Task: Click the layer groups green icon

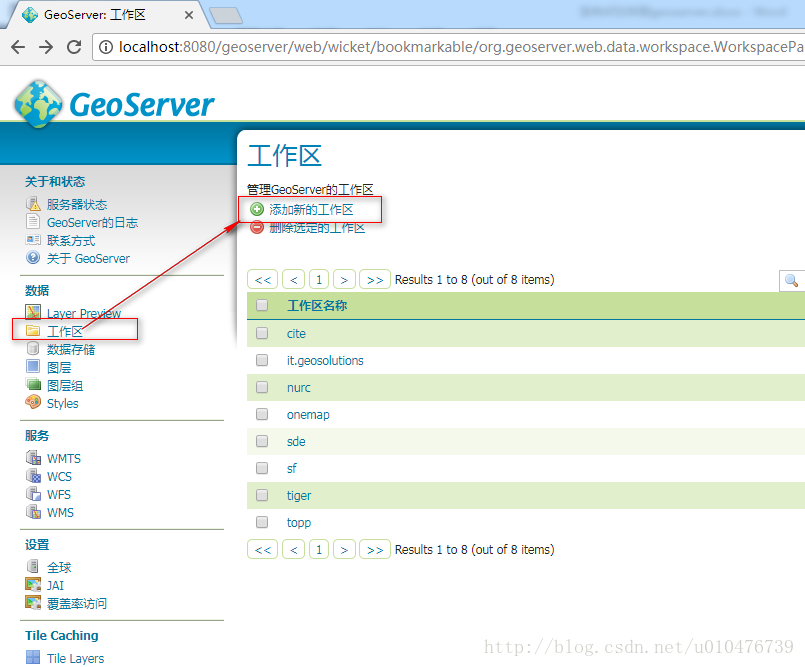Action: 33,385
